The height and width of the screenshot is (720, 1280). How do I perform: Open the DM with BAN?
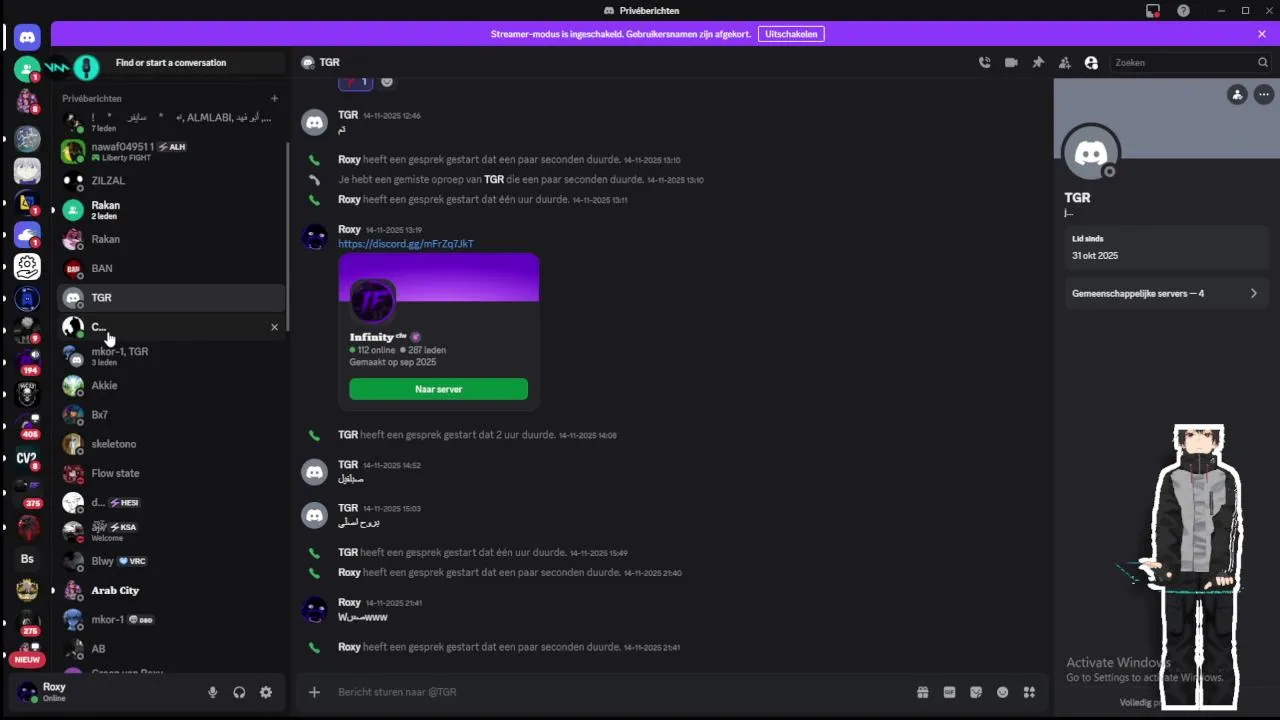172,268
